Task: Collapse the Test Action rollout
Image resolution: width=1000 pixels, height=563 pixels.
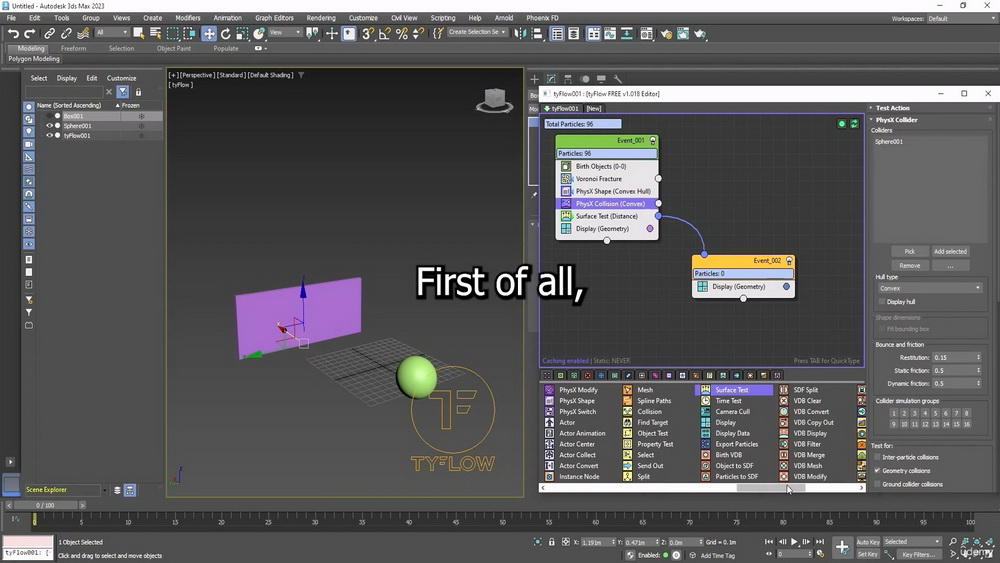Action: coord(892,108)
